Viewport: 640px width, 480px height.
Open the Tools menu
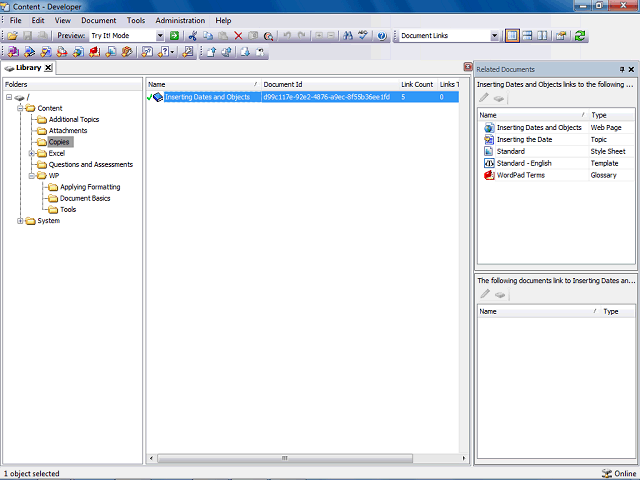pos(136,20)
